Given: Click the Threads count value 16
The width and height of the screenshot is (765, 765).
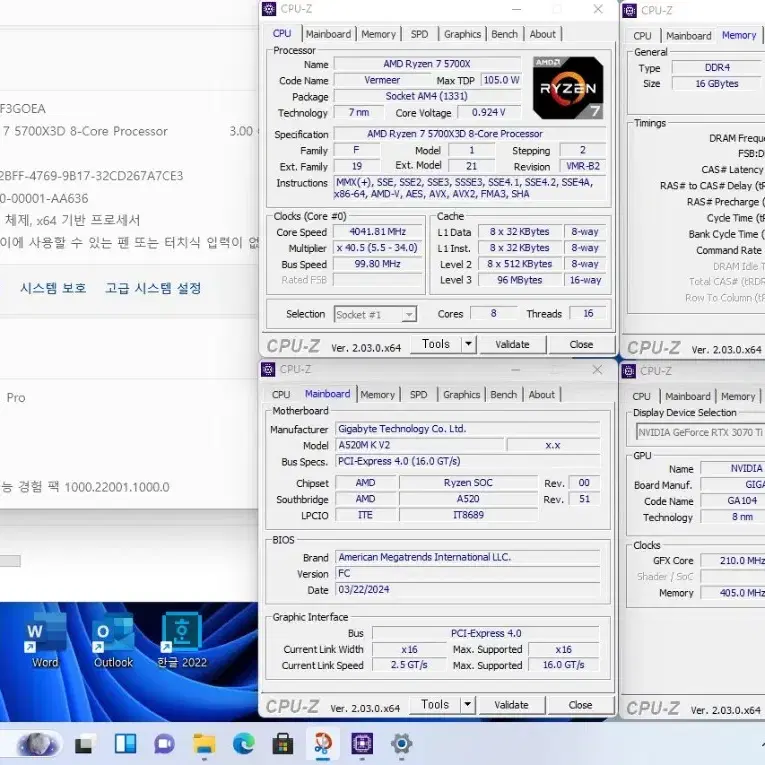Looking at the screenshot, I should pyautogui.click(x=588, y=313).
